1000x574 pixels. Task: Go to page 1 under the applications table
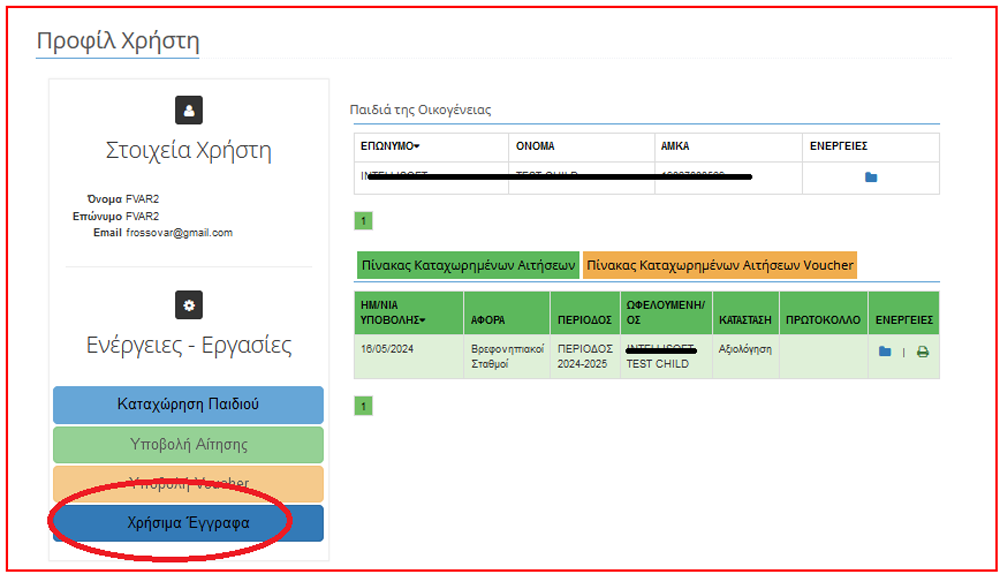(x=364, y=406)
